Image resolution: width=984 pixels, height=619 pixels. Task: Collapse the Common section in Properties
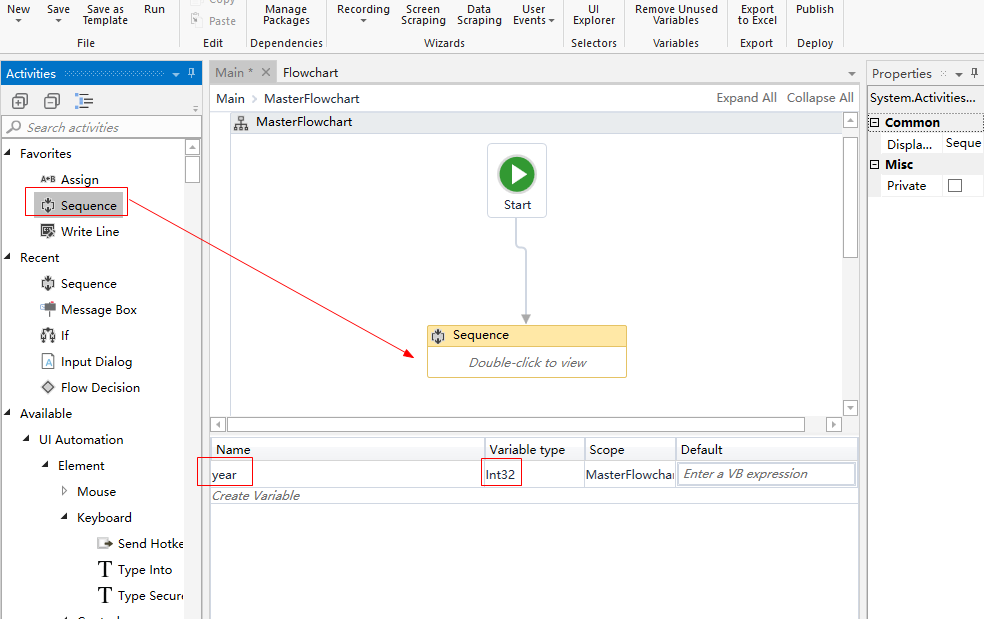(875, 121)
